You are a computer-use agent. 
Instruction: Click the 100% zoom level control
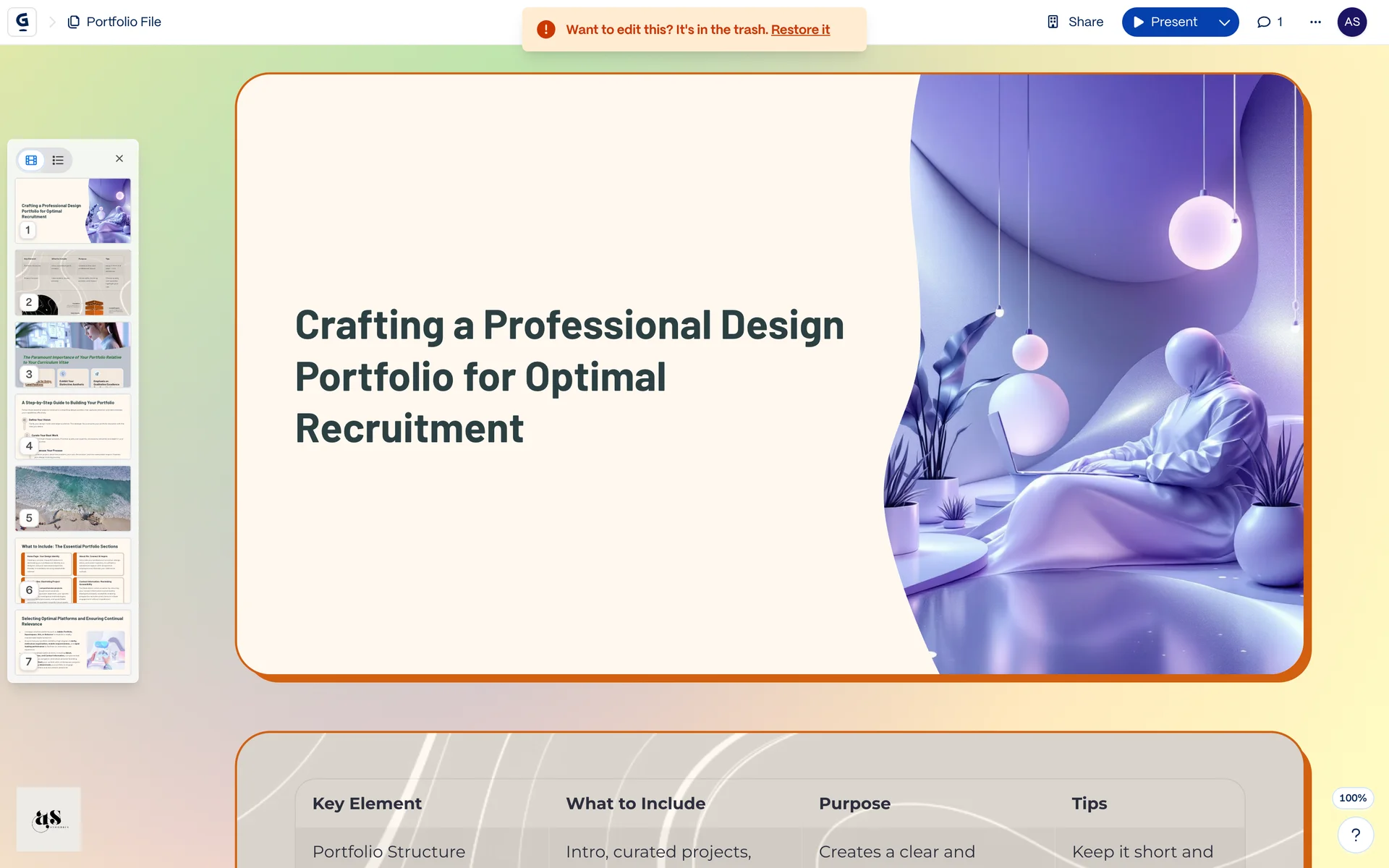(x=1352, y=798)
